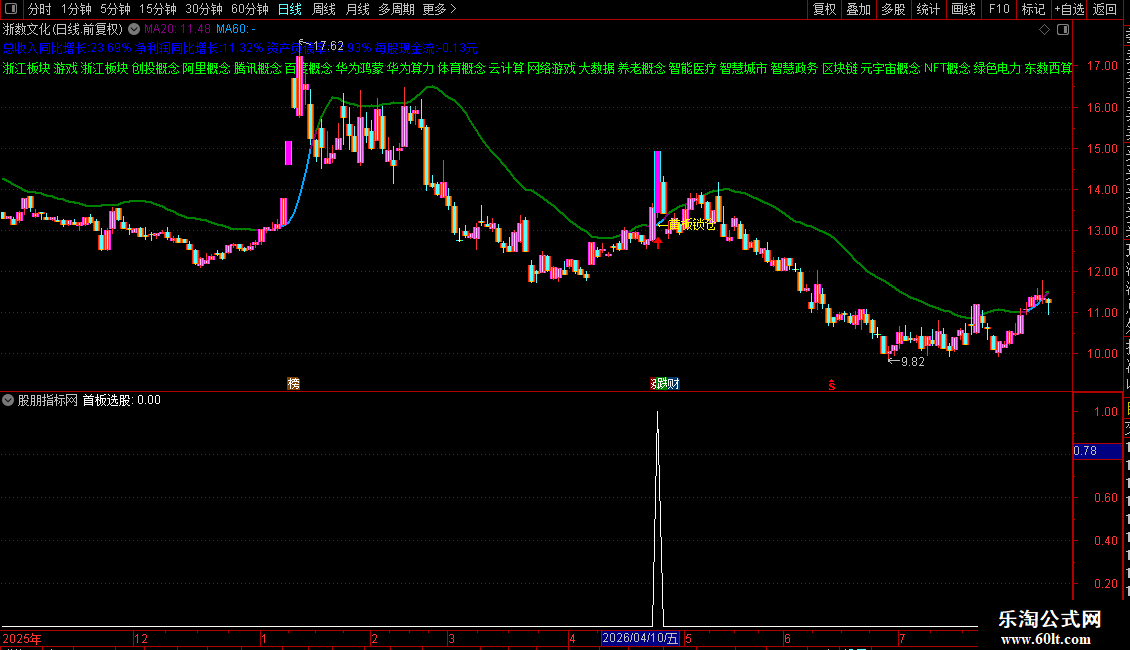Click the 云计算 concept tag
The height and width of the screenshot is (650, 1130).
tap(507, 68)
